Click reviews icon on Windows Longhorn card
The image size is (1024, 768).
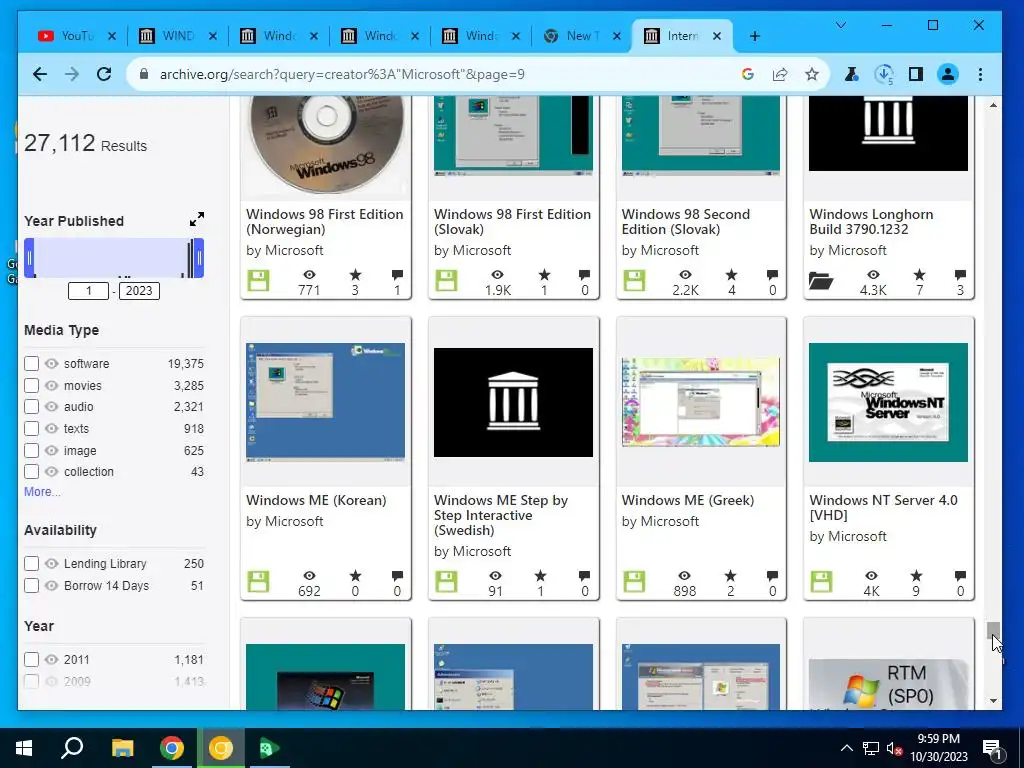point(960,274)
